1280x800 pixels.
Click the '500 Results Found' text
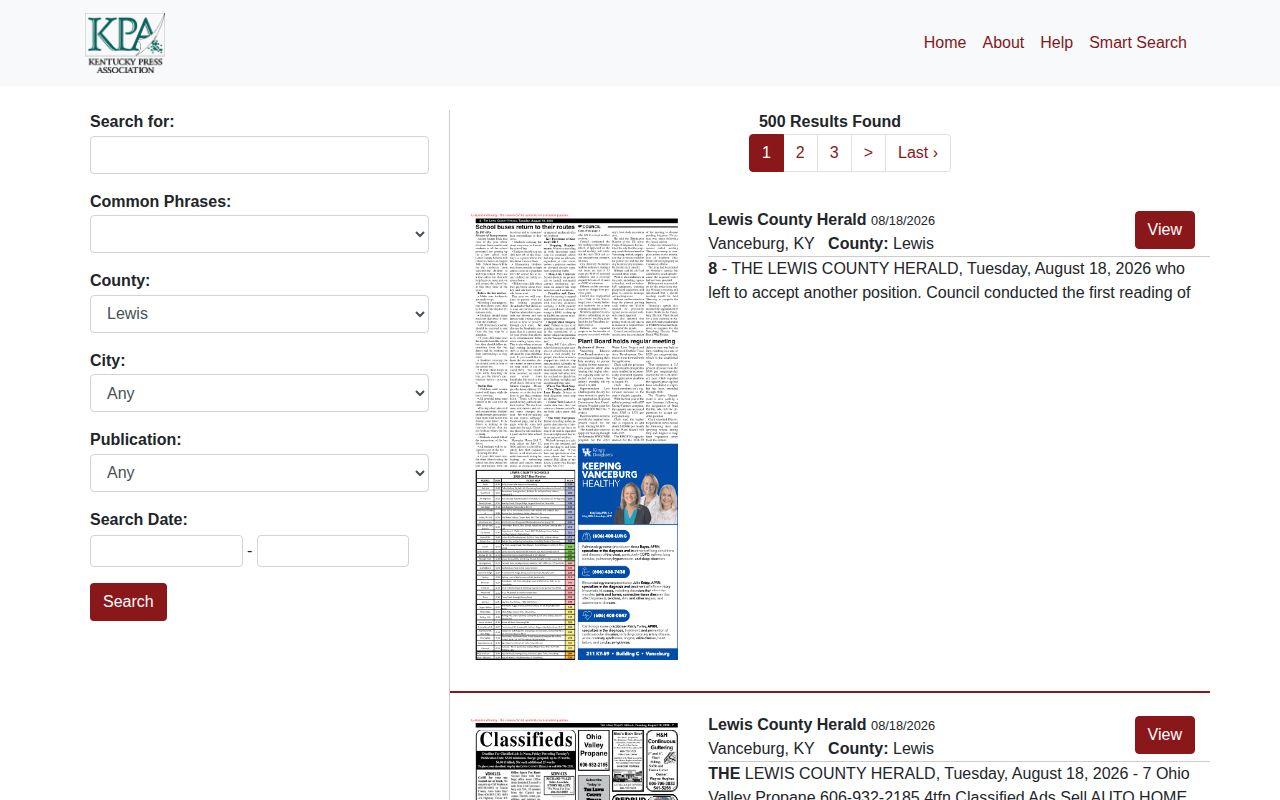pyautogui.click(x=830, y=121)
